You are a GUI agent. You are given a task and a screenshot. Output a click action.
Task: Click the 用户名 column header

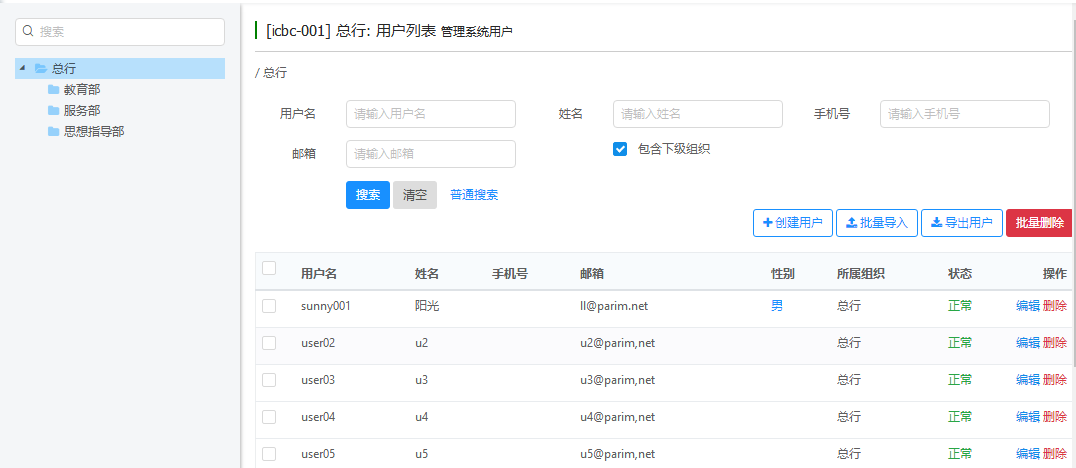tap(318, 274)
